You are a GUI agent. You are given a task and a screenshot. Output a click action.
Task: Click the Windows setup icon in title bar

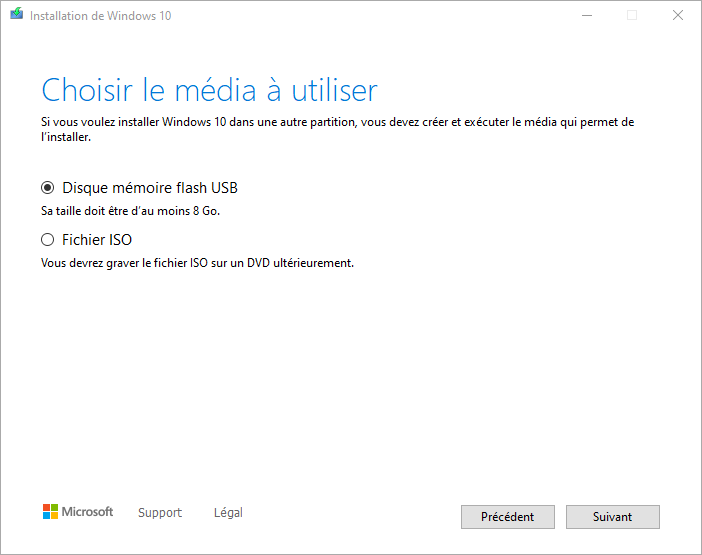pyautogui.click(x=17, y=14)
